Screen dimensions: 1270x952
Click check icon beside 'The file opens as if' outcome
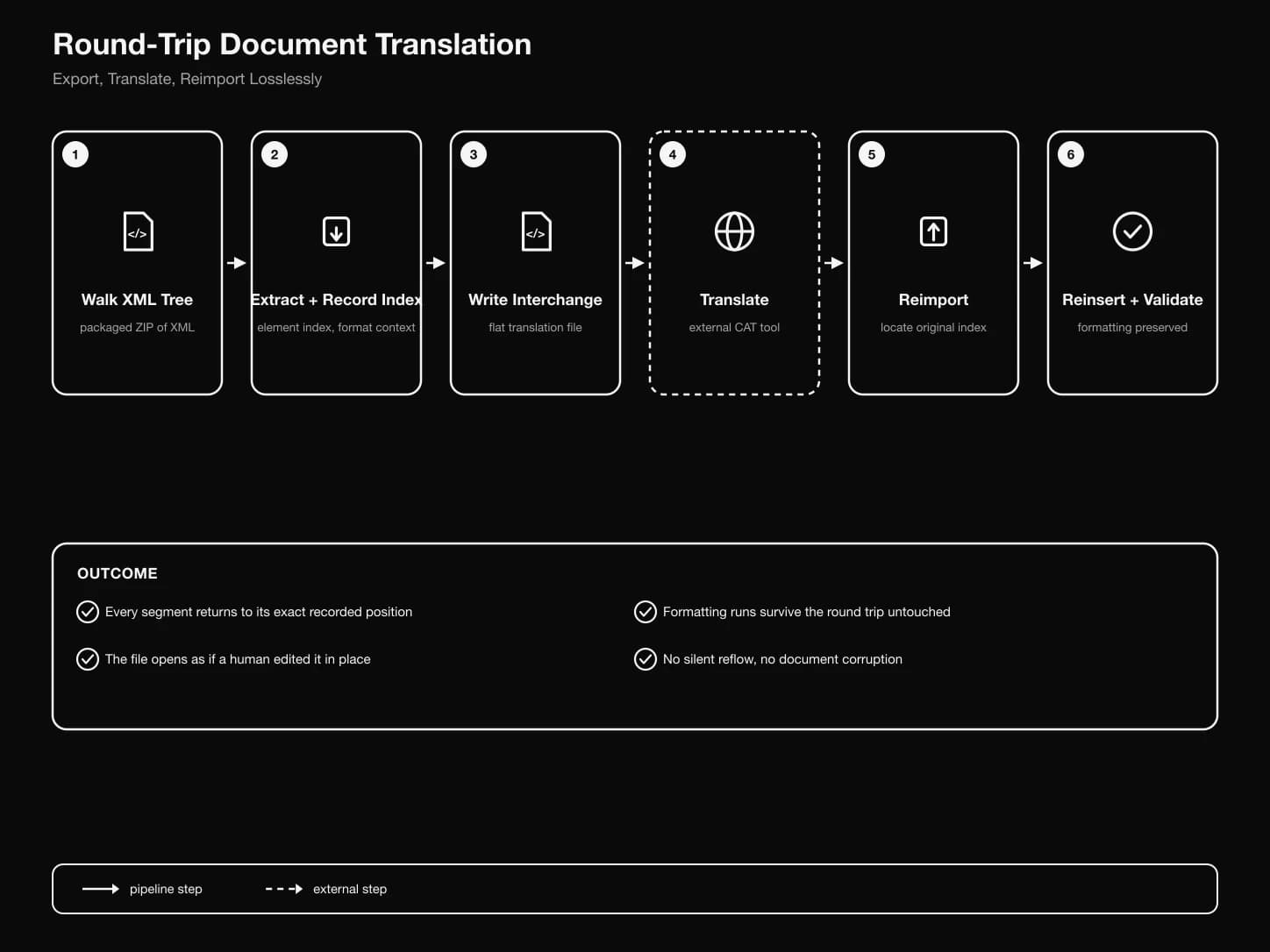coord(88,659)
